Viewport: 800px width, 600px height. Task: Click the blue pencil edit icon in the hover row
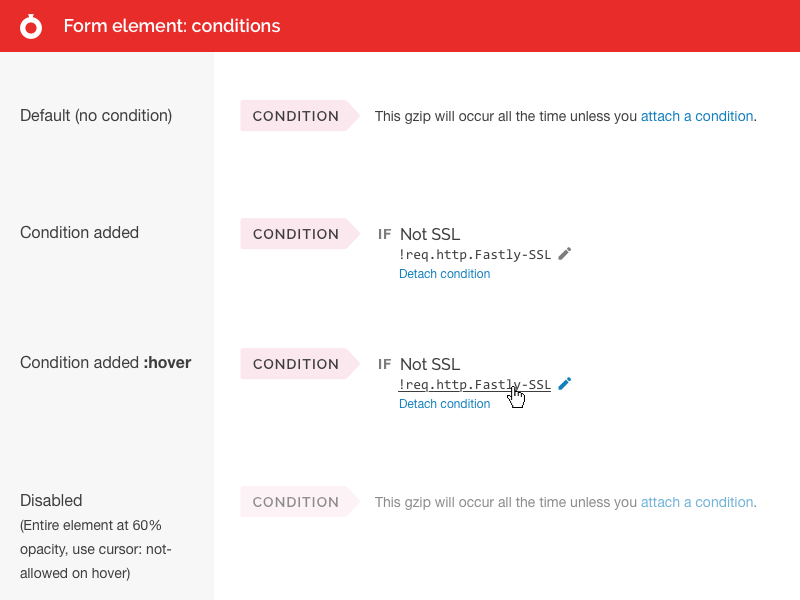click(565, 384)
